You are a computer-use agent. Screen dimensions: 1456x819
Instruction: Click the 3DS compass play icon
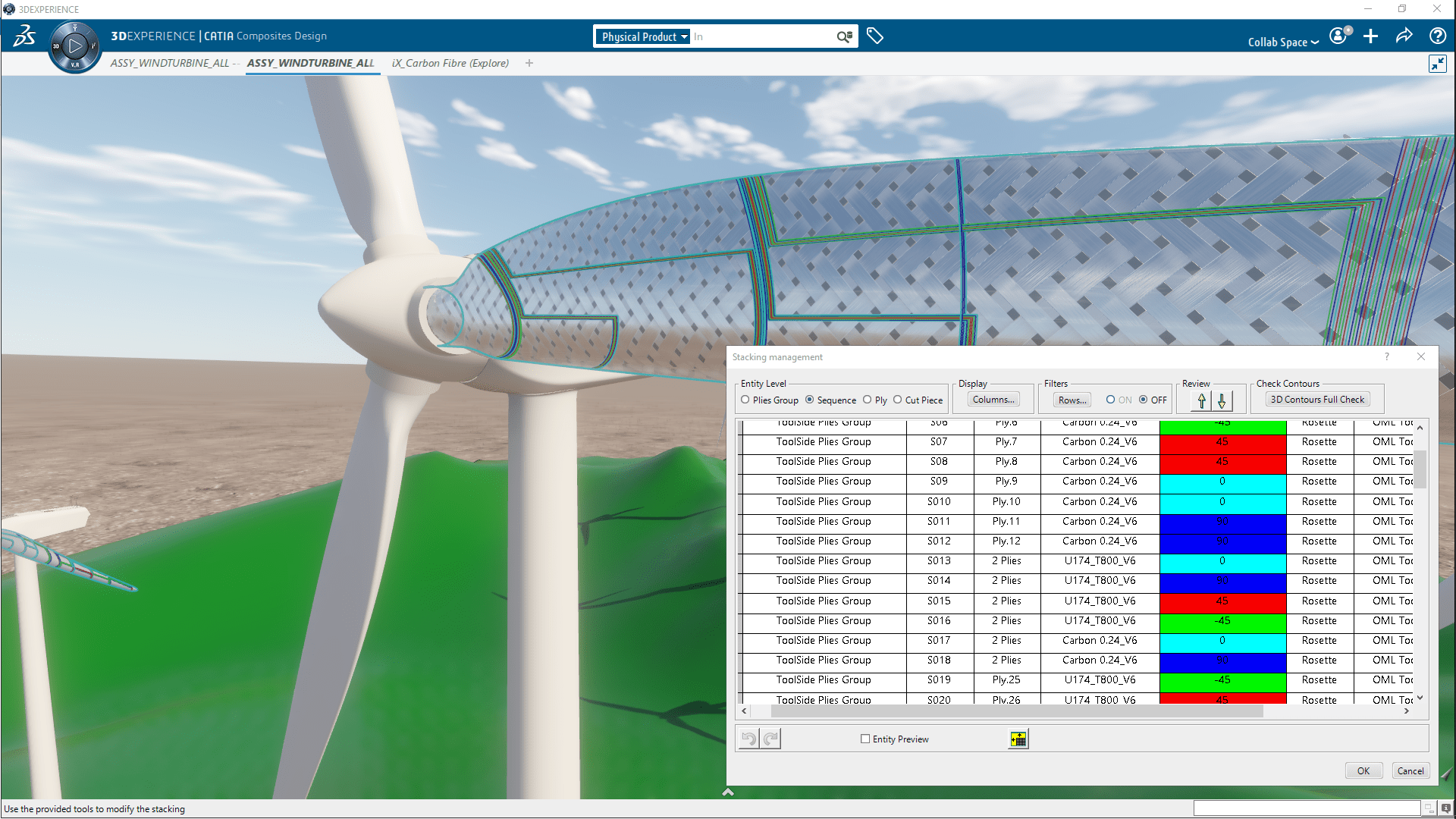[x=74, y=46]
